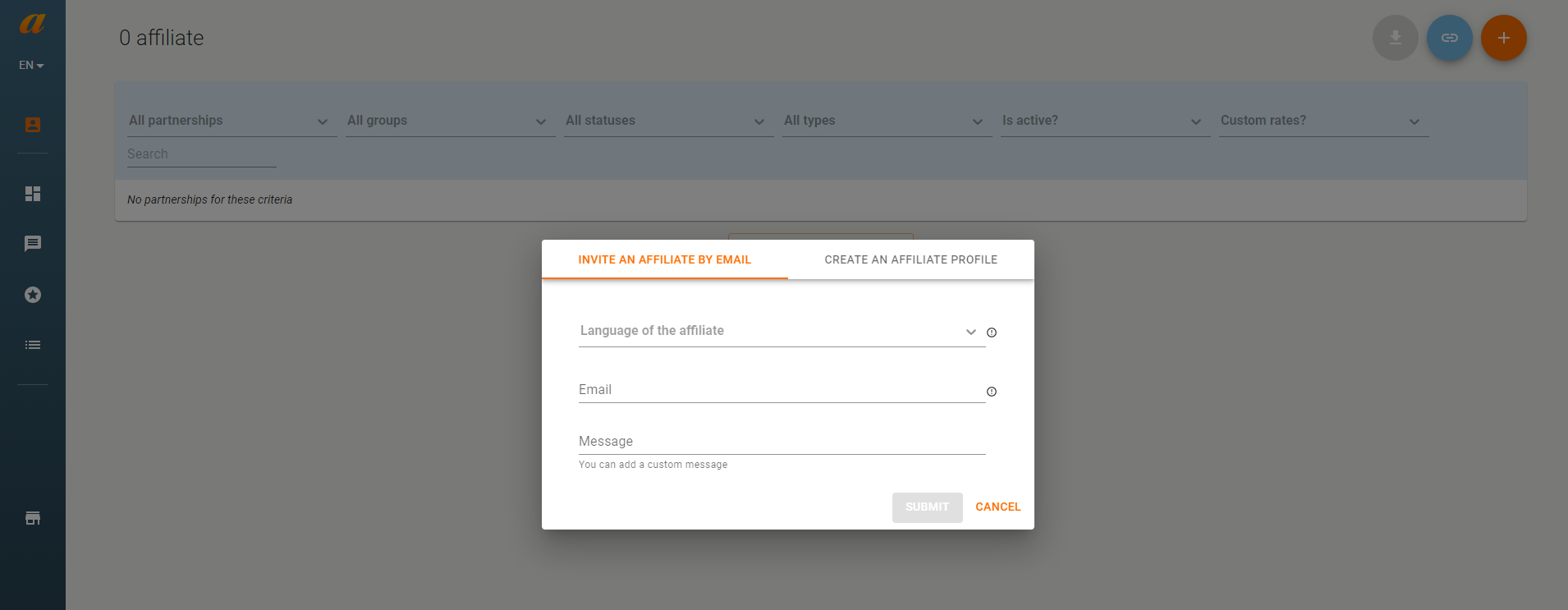The width and height of the screenshot is (1568, 610).
Task: Expand the All types filter
Action: pos(887,121)
